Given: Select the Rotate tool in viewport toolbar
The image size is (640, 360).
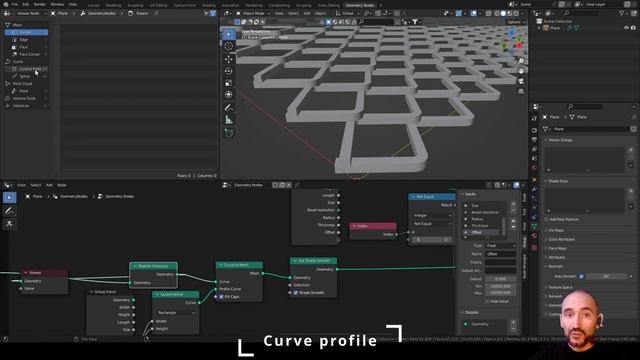Looking at the screenshot, I should [229, 71].
